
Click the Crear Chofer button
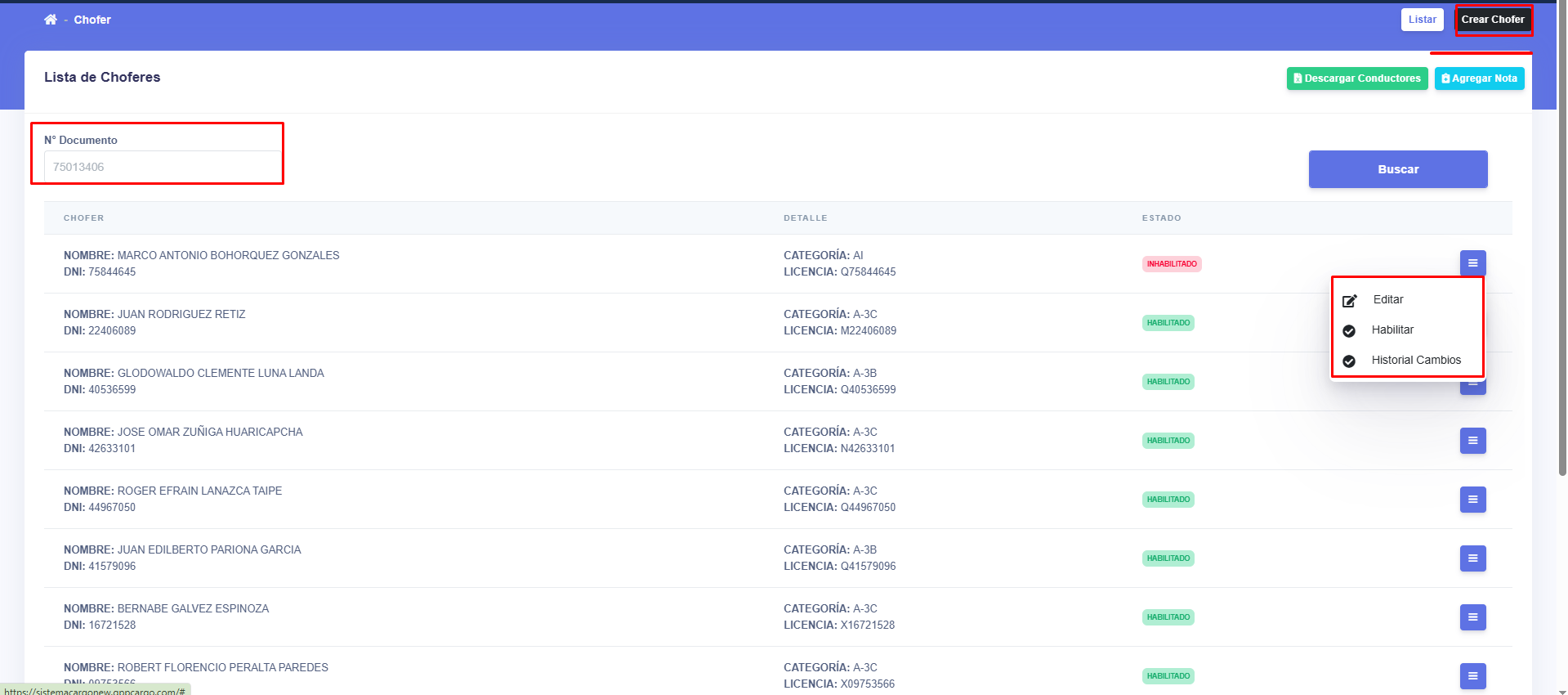(1492, 20)
